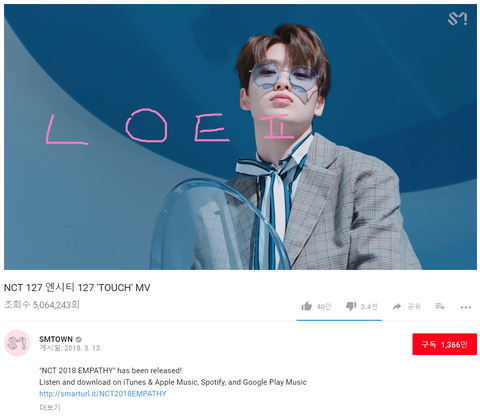
Task: Click the SMTOWN channel avatar
Action: (x=17, y=343)
